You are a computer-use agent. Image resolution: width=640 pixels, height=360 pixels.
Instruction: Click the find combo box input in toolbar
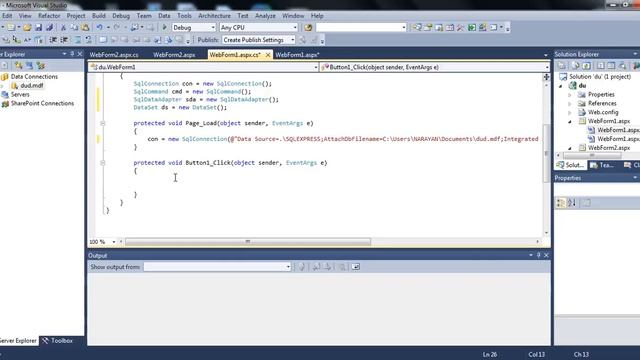click(x=361, y=27)
